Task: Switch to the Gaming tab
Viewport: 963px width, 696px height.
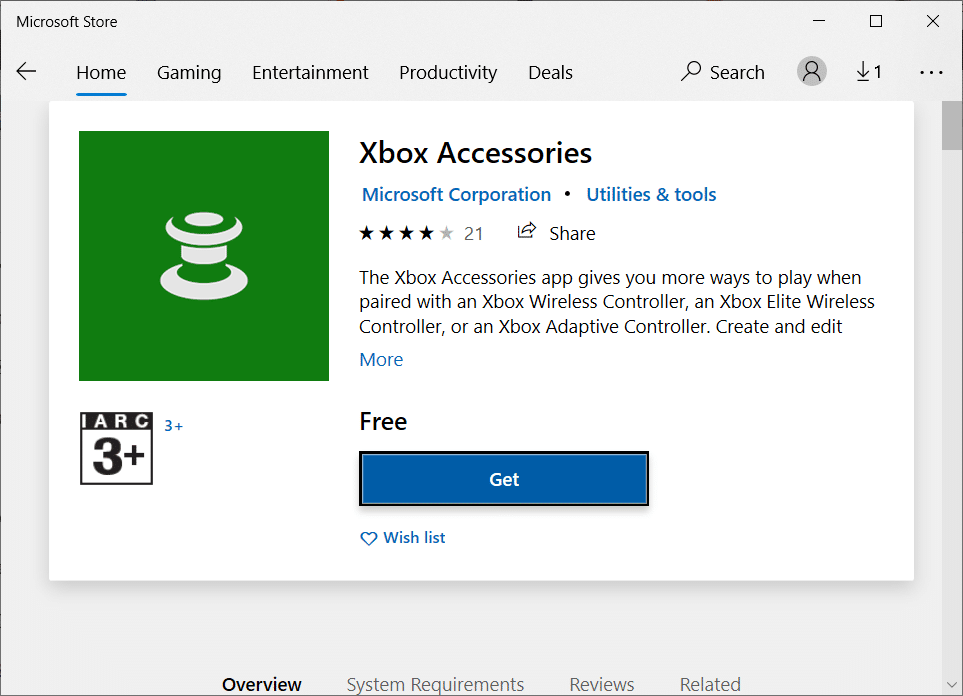Action: coord(188,72)
